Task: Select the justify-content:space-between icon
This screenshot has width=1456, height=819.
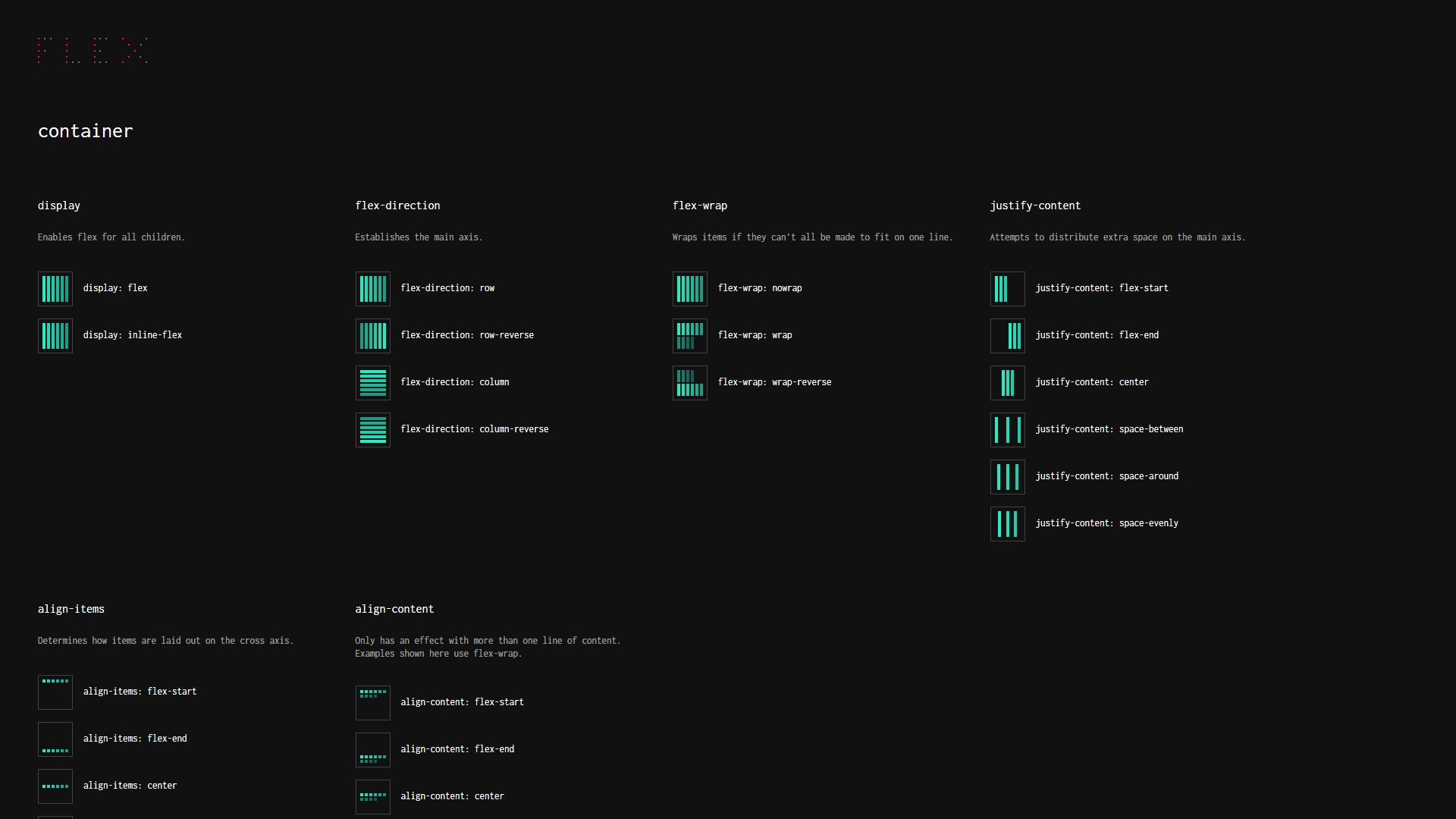Action: (1007, 429)
